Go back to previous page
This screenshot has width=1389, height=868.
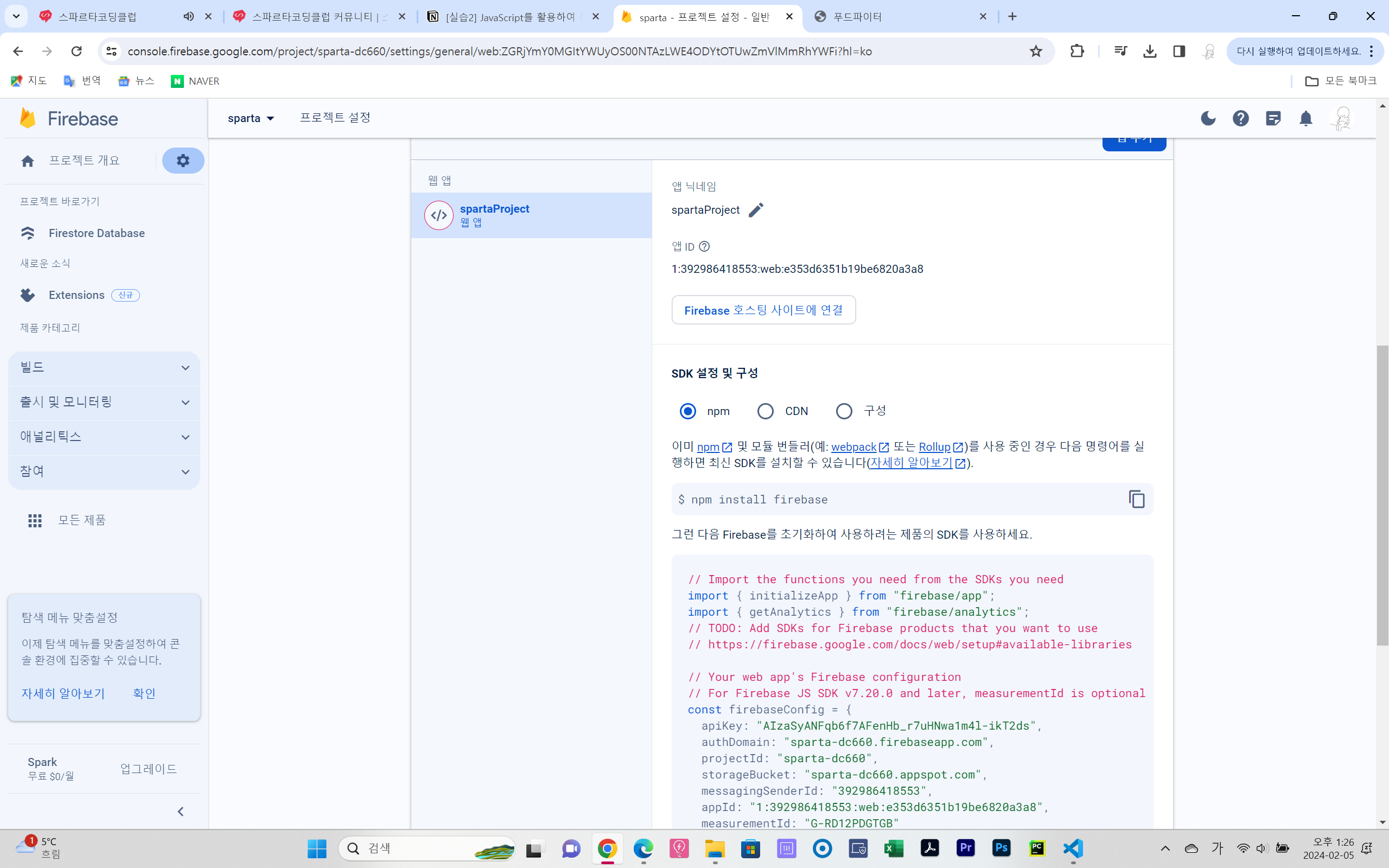tap(18, 51)
